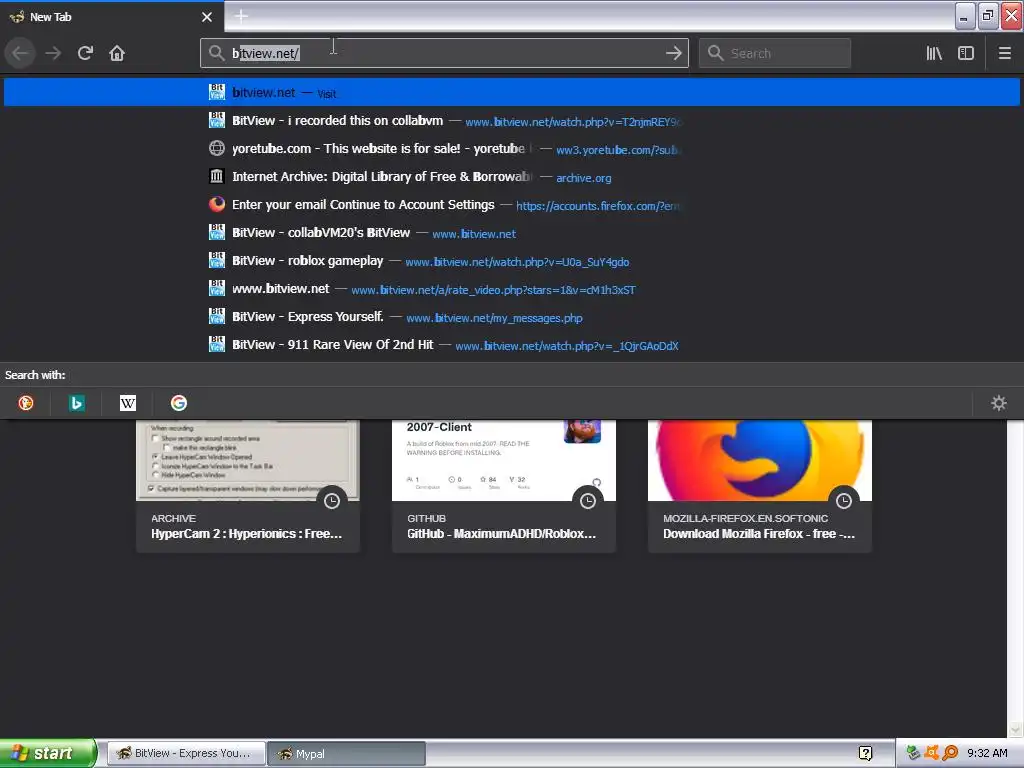Image resolution: width=1024 pixels, height=768 pixels.
Task: Open a new tab with plus button
Action: (241, 16)
